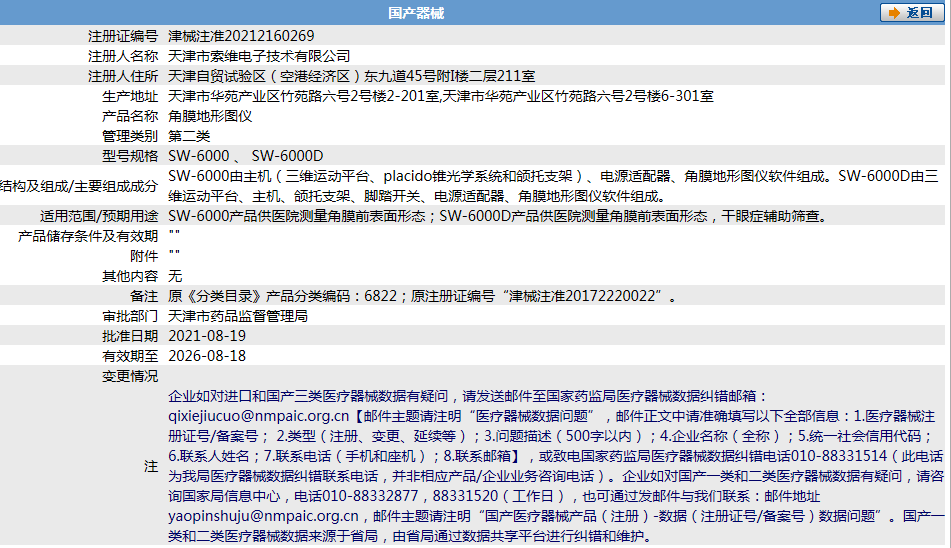Select product name 角膜地形图仪
The image size is (951, 548).
point(210,116)
